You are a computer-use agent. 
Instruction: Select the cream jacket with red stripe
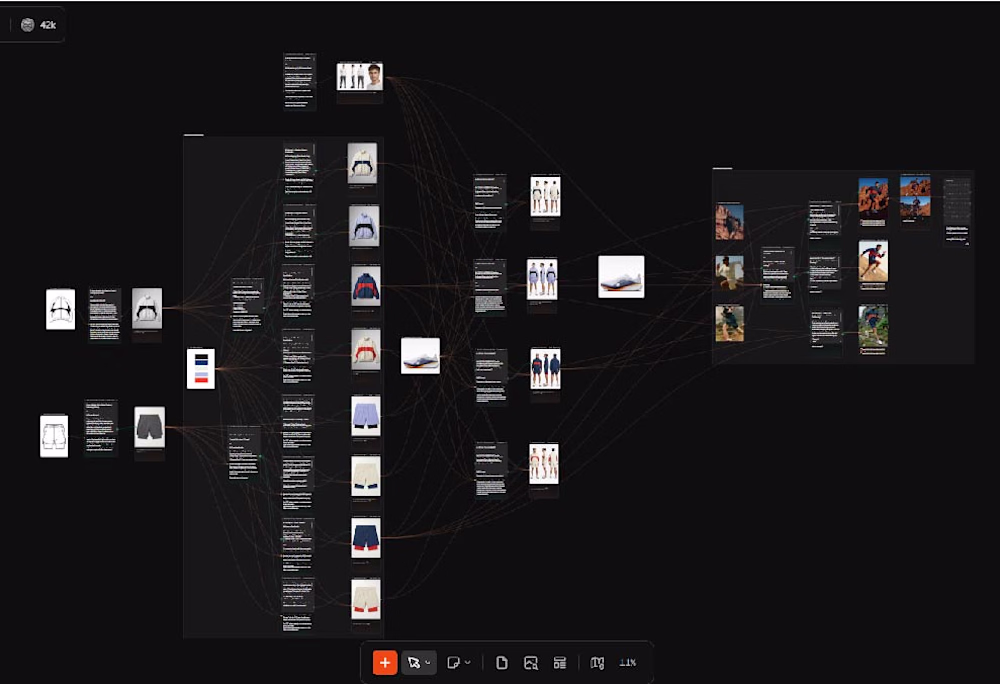pyautogui.click(x=366, y=349)
